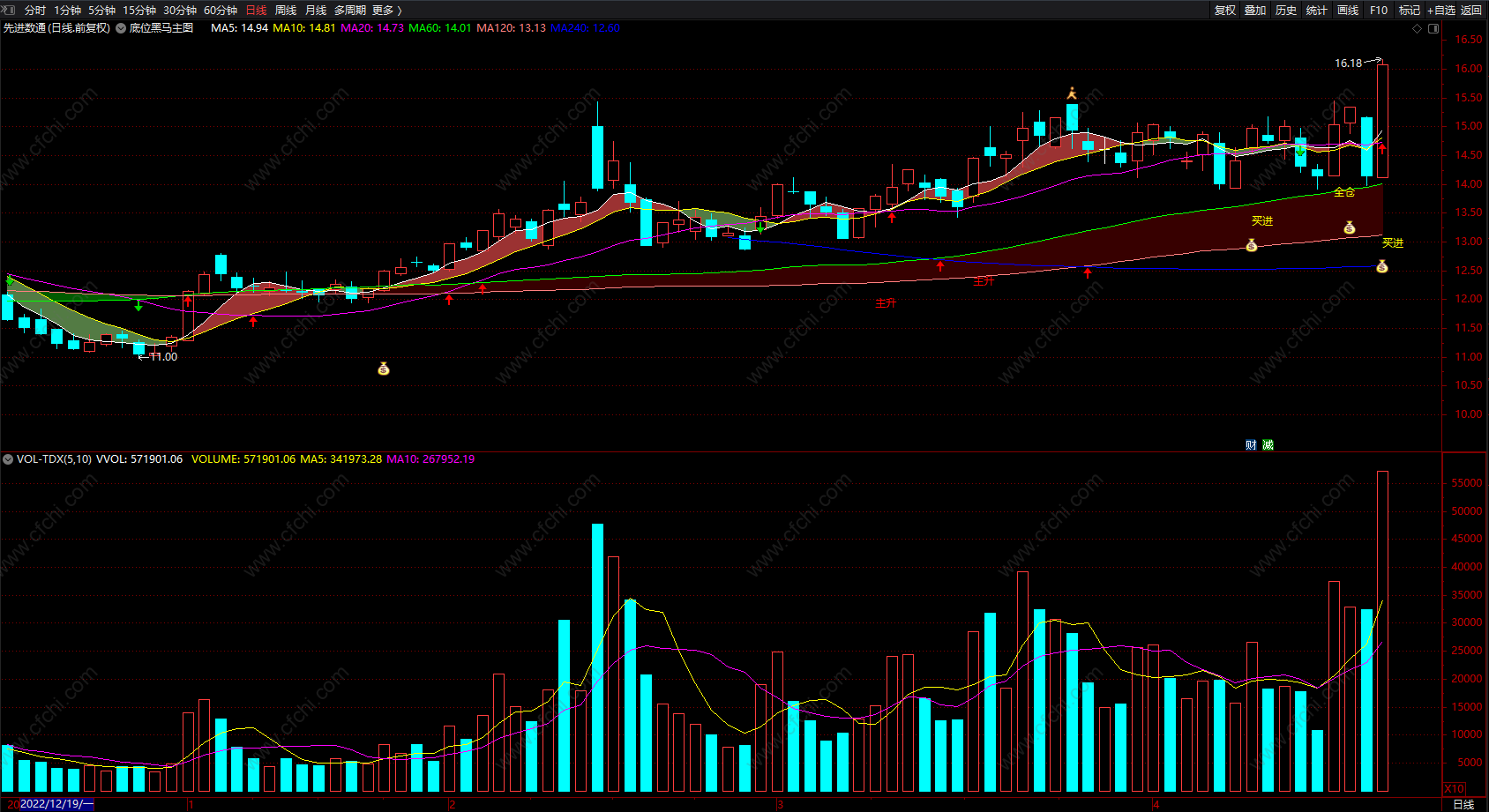Viewport: 1489px width, 812px height.
Task: Toggle the side panel layout icon
Action: coord(1433,28)
